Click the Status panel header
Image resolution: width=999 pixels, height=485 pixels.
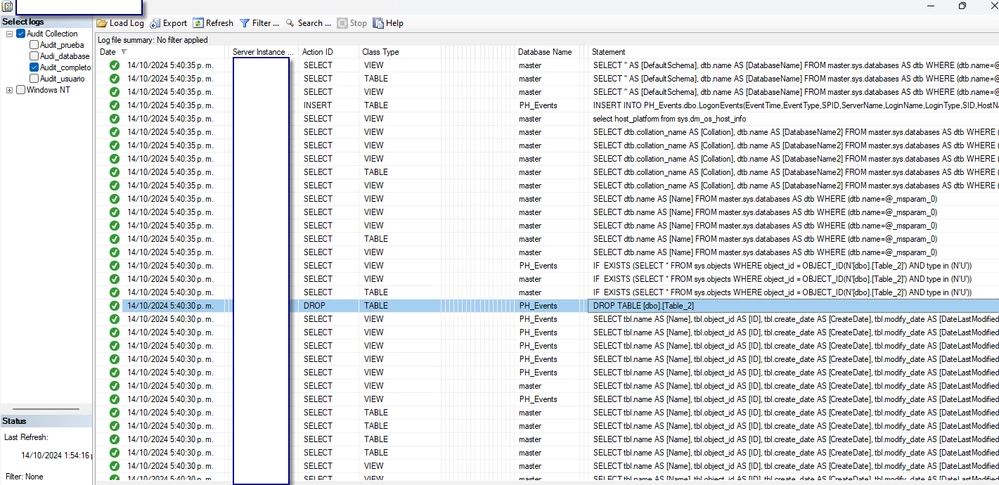(x=46, y=421)
